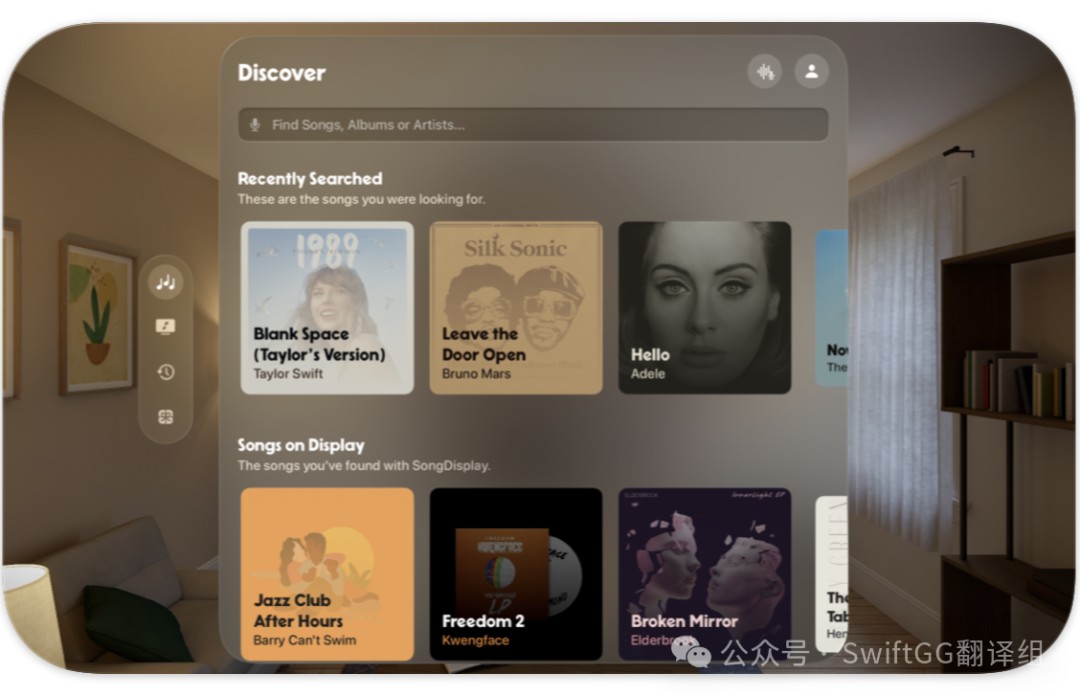Open Jazz Club After Hours card

[x=327, y=574]
